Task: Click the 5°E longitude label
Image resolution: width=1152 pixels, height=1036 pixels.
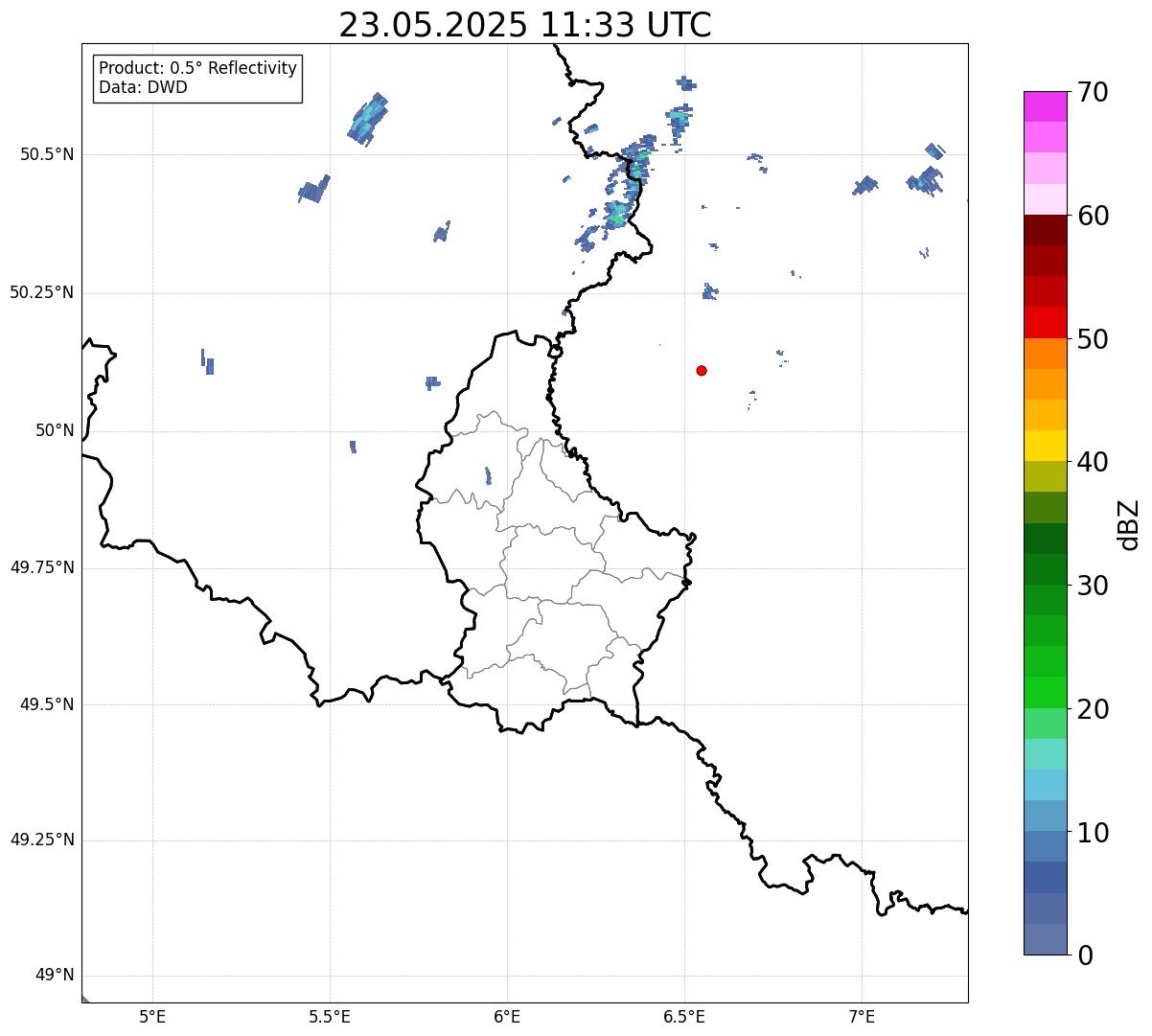Action: [x=152, y=1017]
